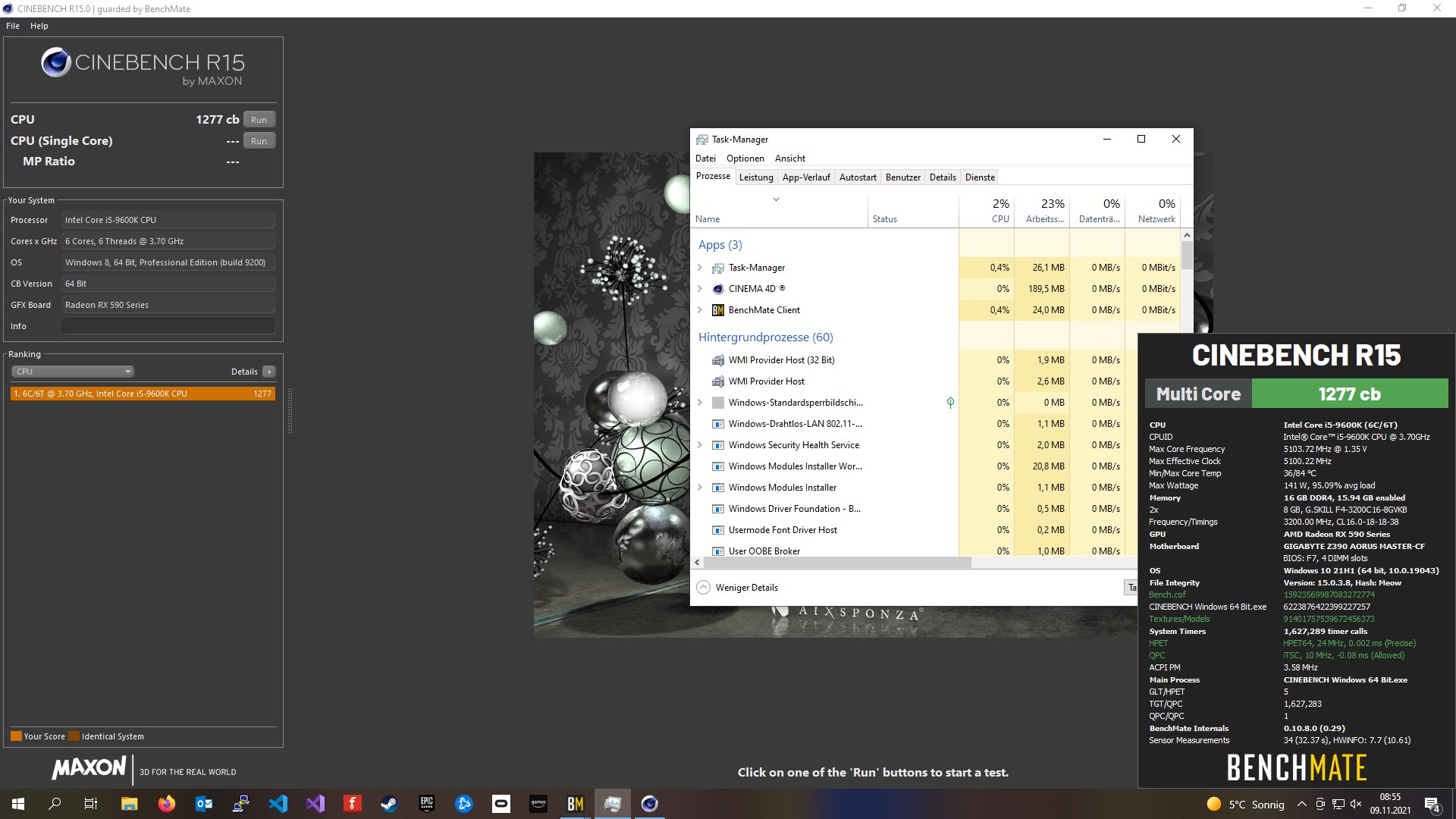Show hidden system tray icons
This screenshot has width=1456, height=819.
[x=1302, y=804]
